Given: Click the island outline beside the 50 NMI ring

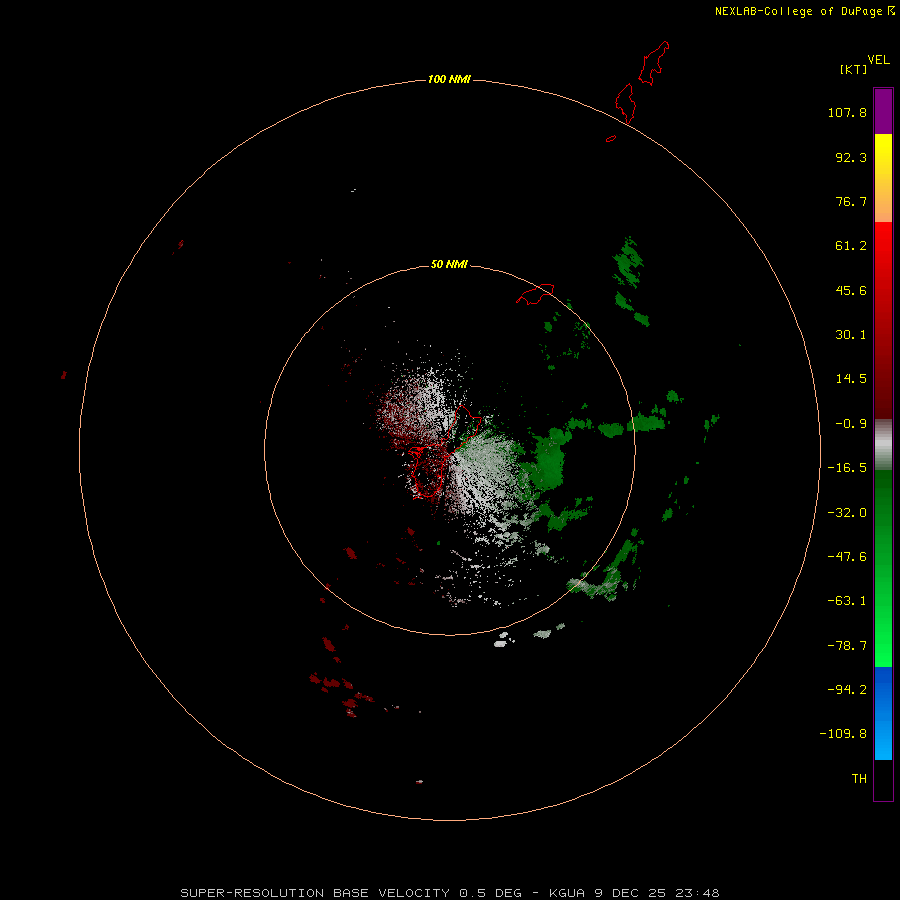Looking at the screenshot, I should [x=535, y=294].
